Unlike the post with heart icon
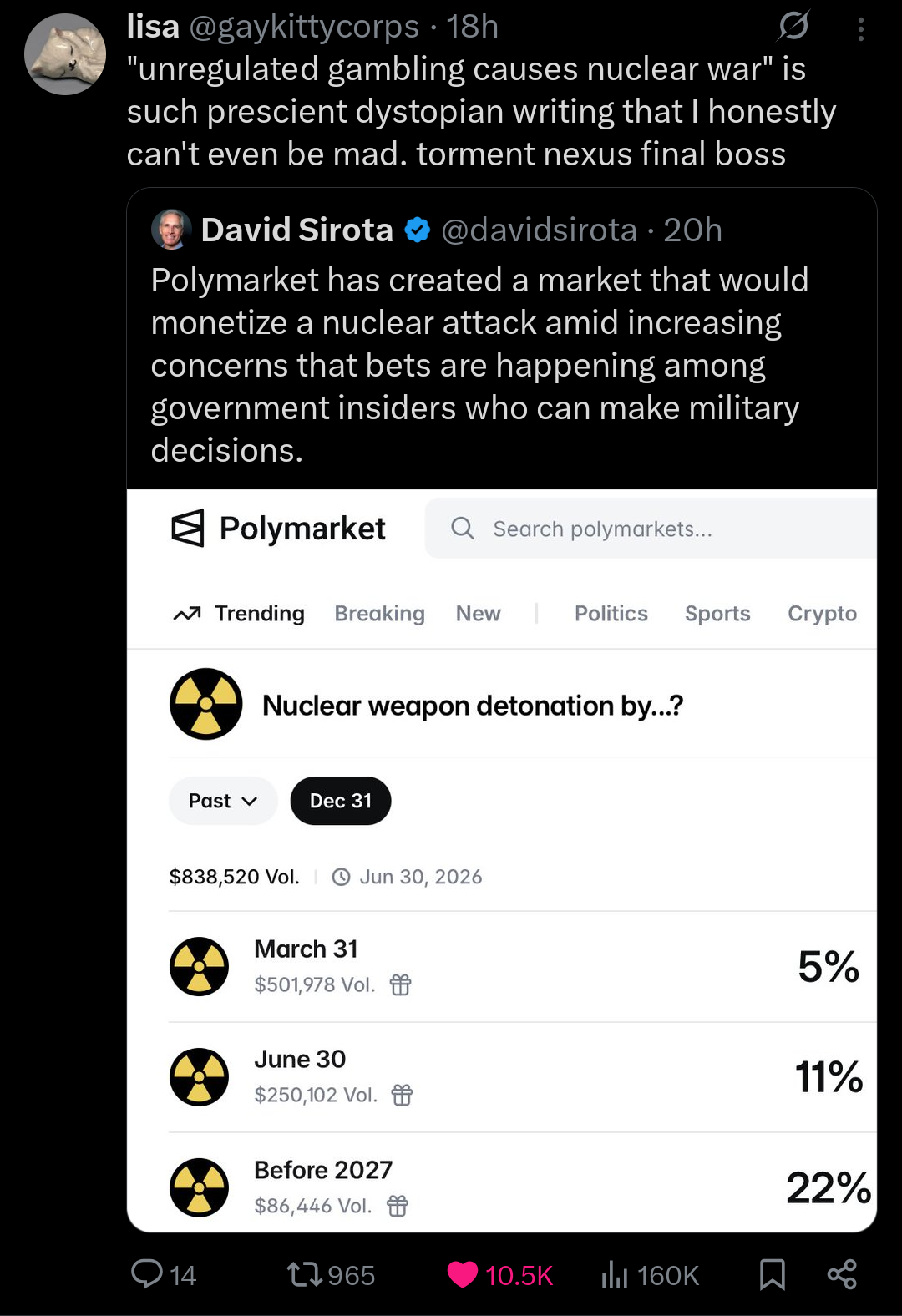The width and height of the screenshot is (902, 1316). (463, 1274)
